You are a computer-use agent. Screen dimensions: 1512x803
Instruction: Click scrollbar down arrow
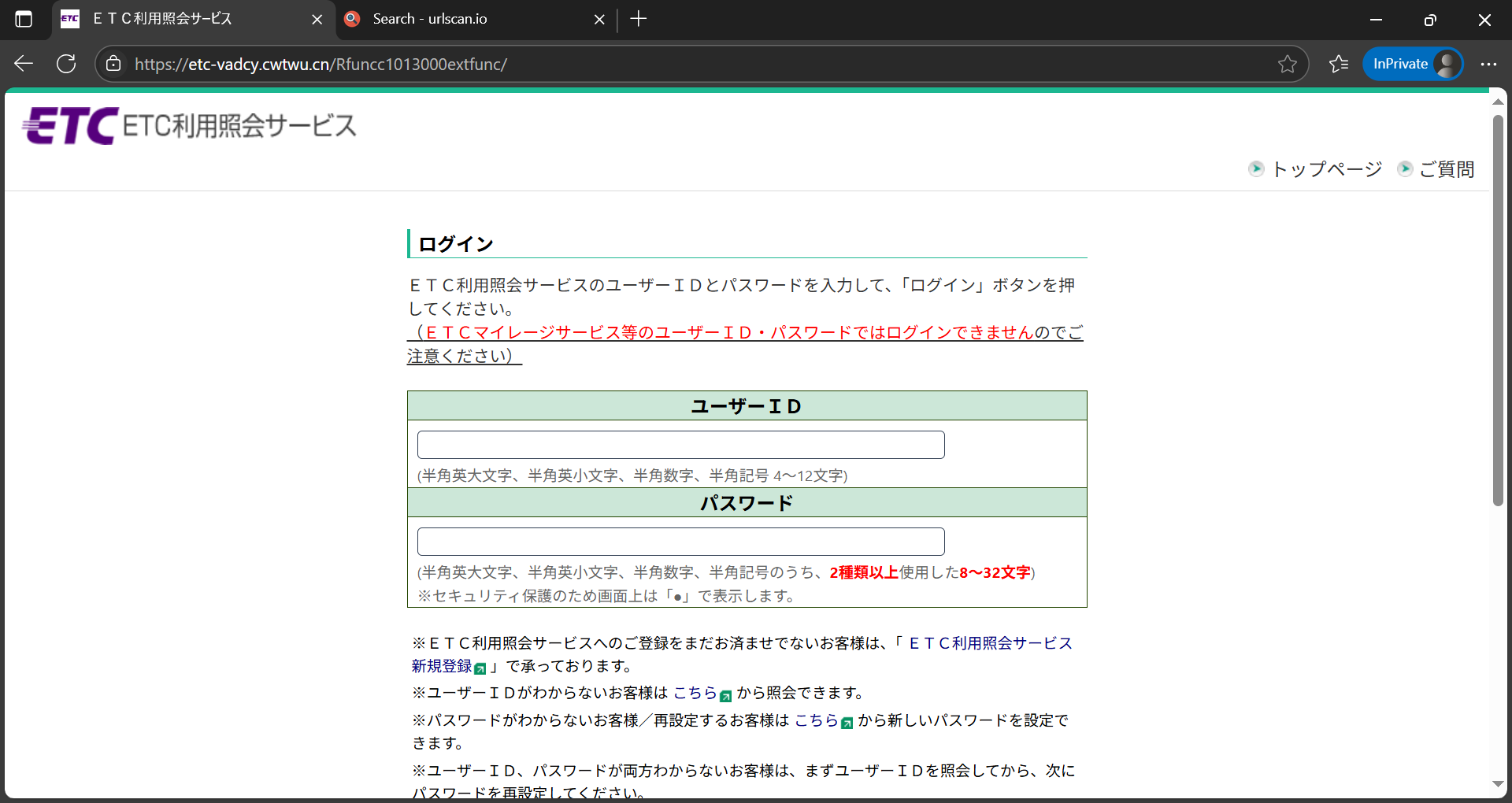[1498, 784]
